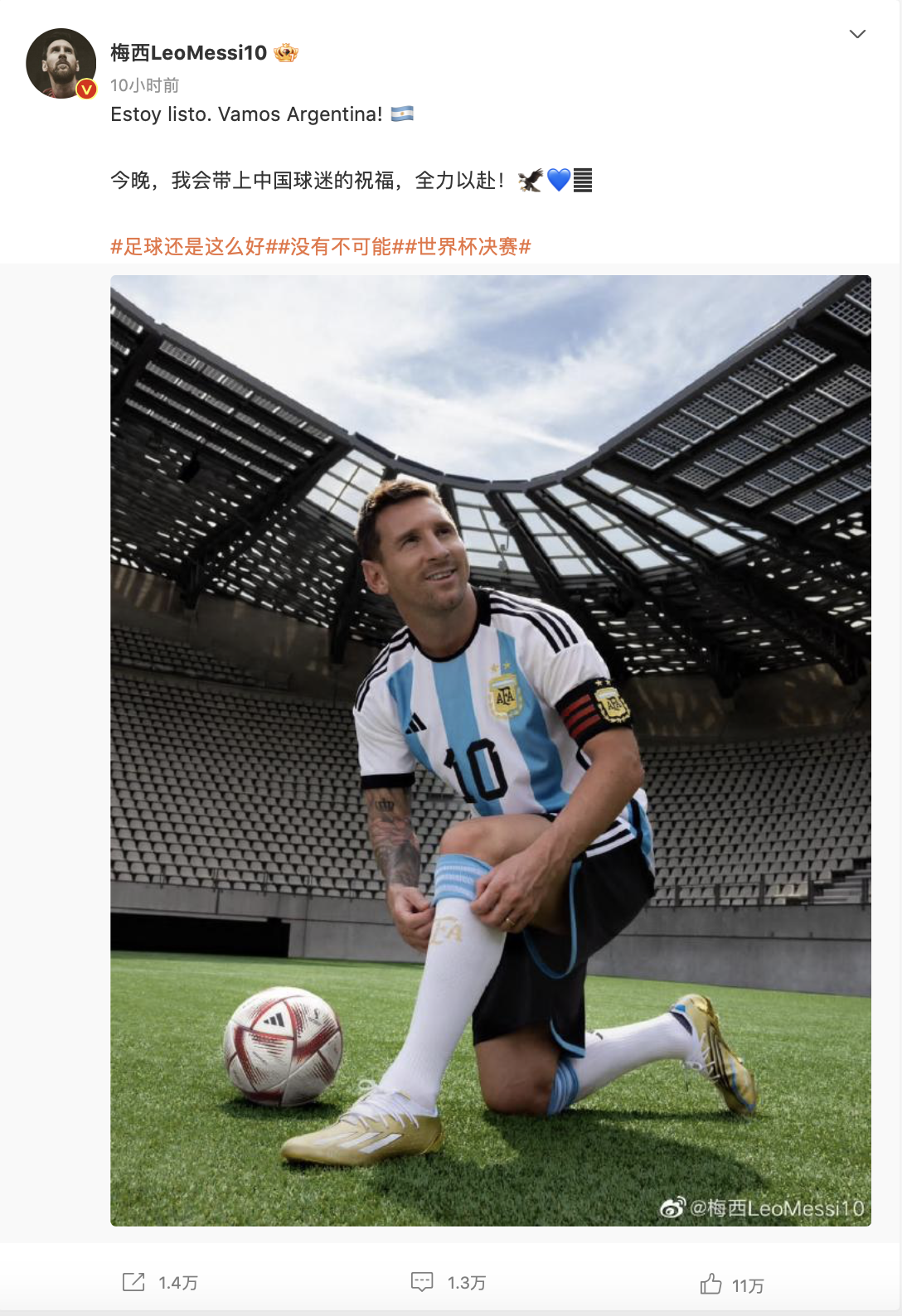902x1316 pixels.
Task: Click the profile avatar picture
Action: tap(61, 63)
